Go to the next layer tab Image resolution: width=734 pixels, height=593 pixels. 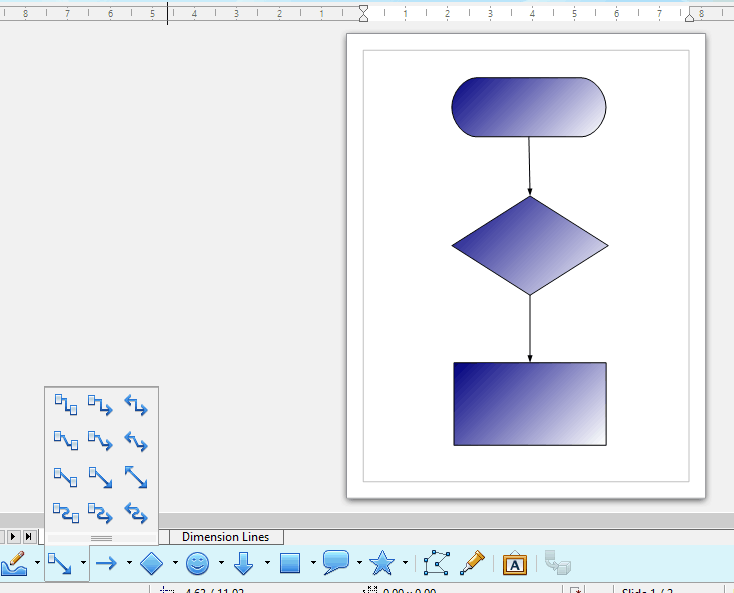pos(13,536)
